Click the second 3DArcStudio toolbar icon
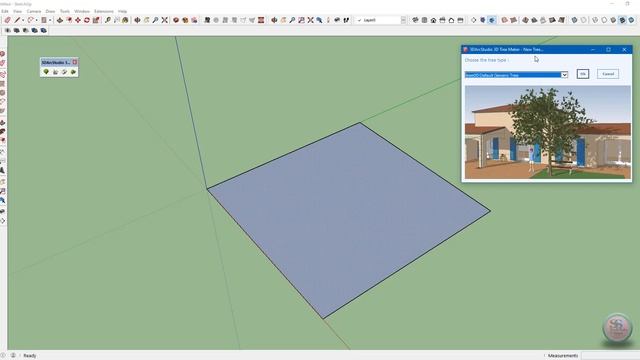Image resolution: width=640 pixels, height=360 pixels. [55, 72]
